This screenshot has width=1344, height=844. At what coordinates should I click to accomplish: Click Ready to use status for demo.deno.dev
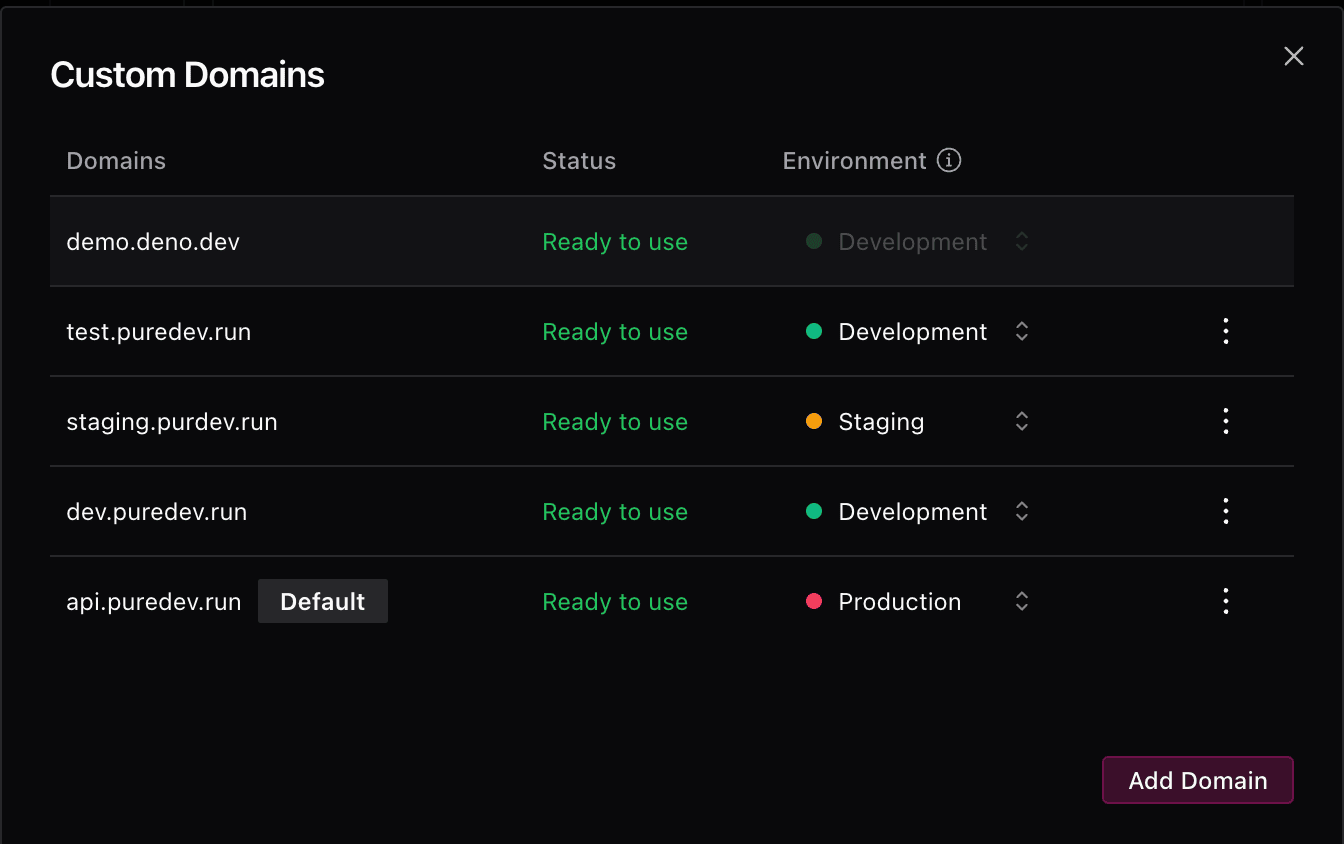[x=614, y=241]
